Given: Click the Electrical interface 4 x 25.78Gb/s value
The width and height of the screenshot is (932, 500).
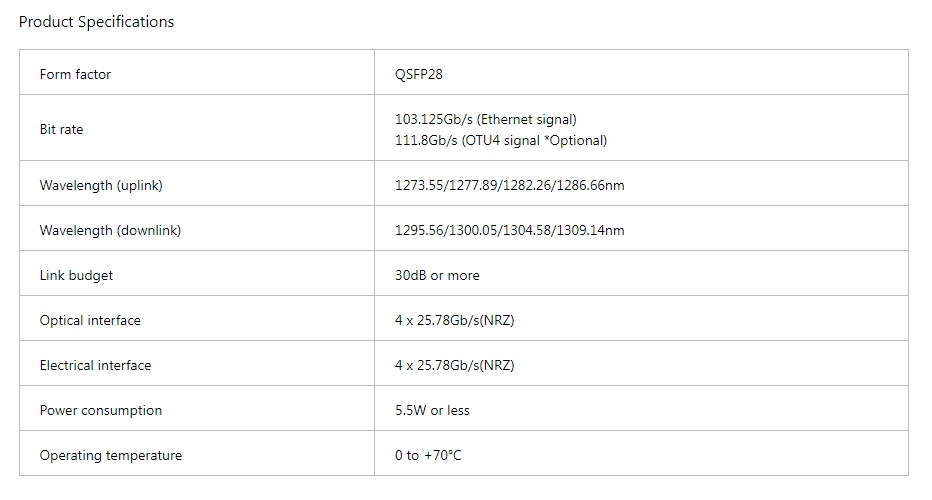Looking at the screenshot, I should click(455, 366).
